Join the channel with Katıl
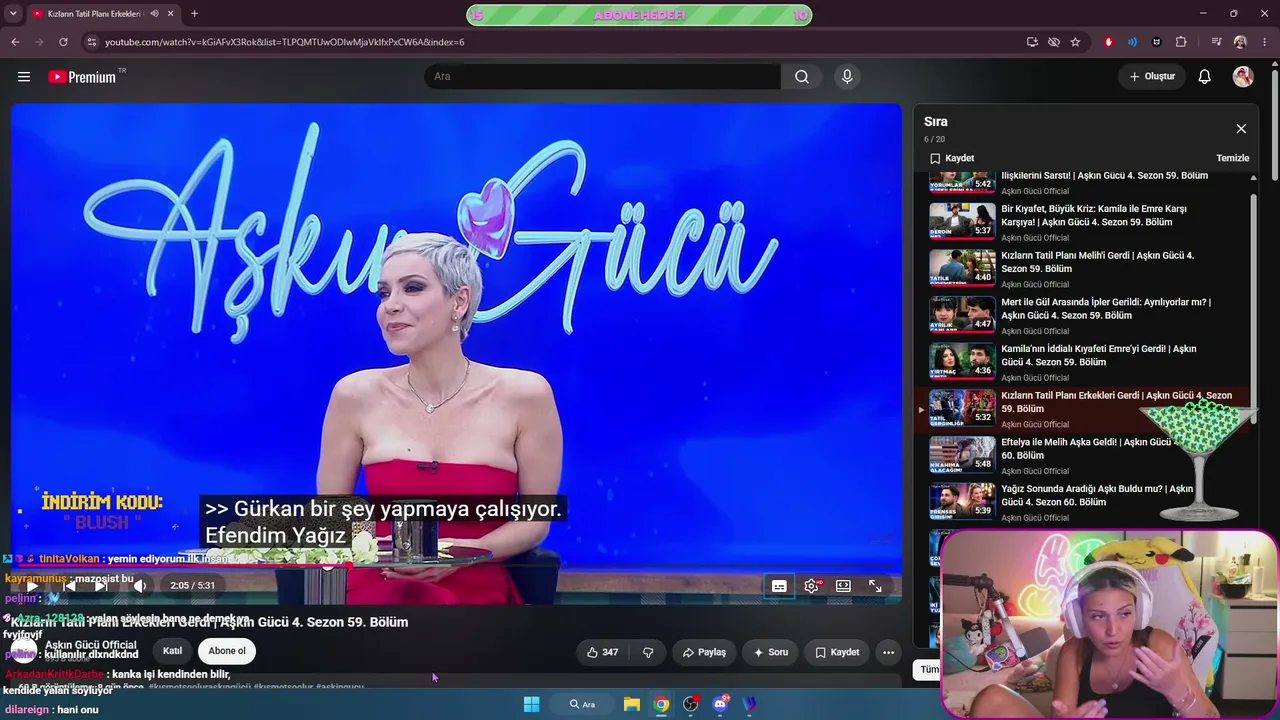 (x=173, y=651)
